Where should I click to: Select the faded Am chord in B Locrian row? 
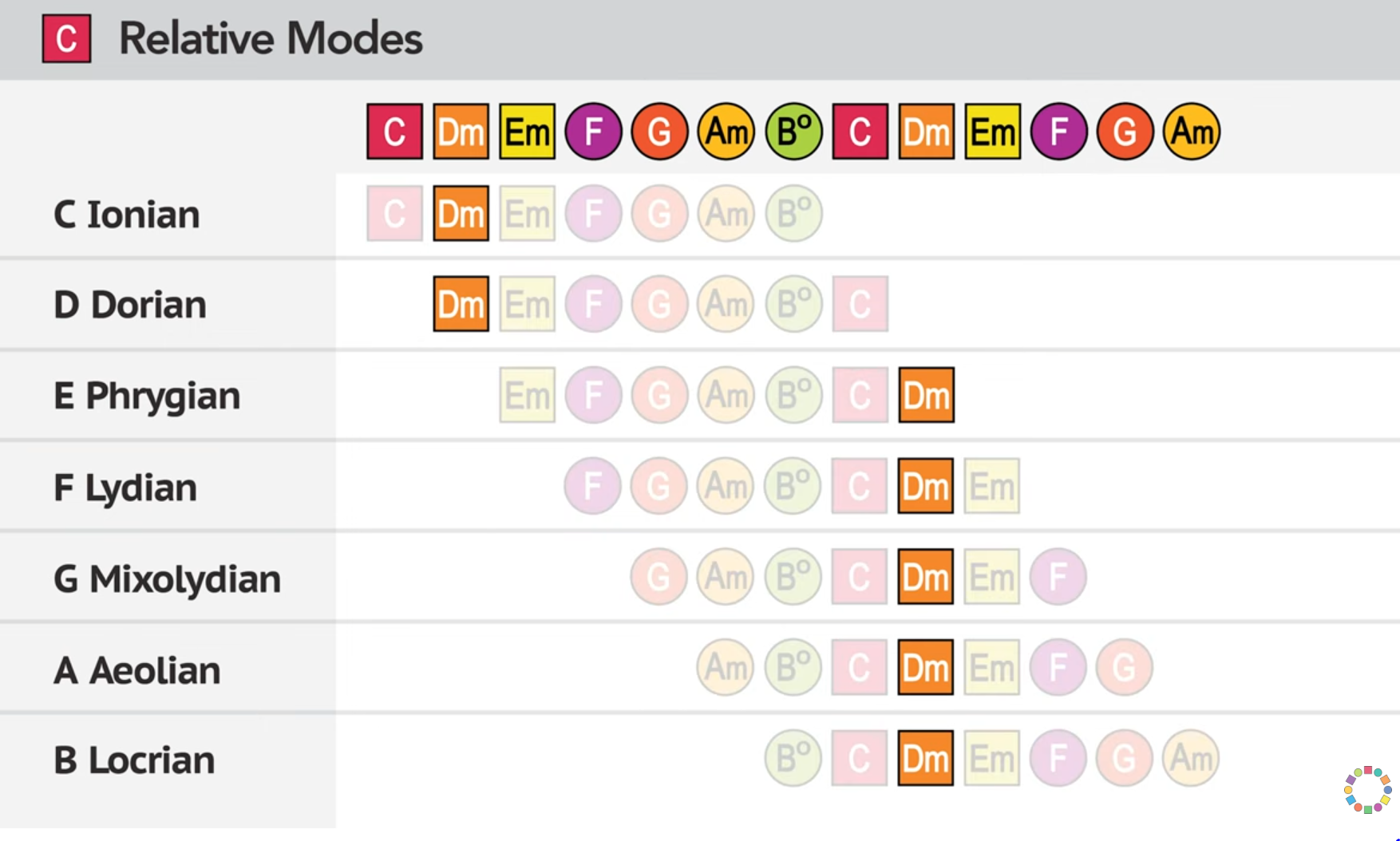(x=1190, y=758)
